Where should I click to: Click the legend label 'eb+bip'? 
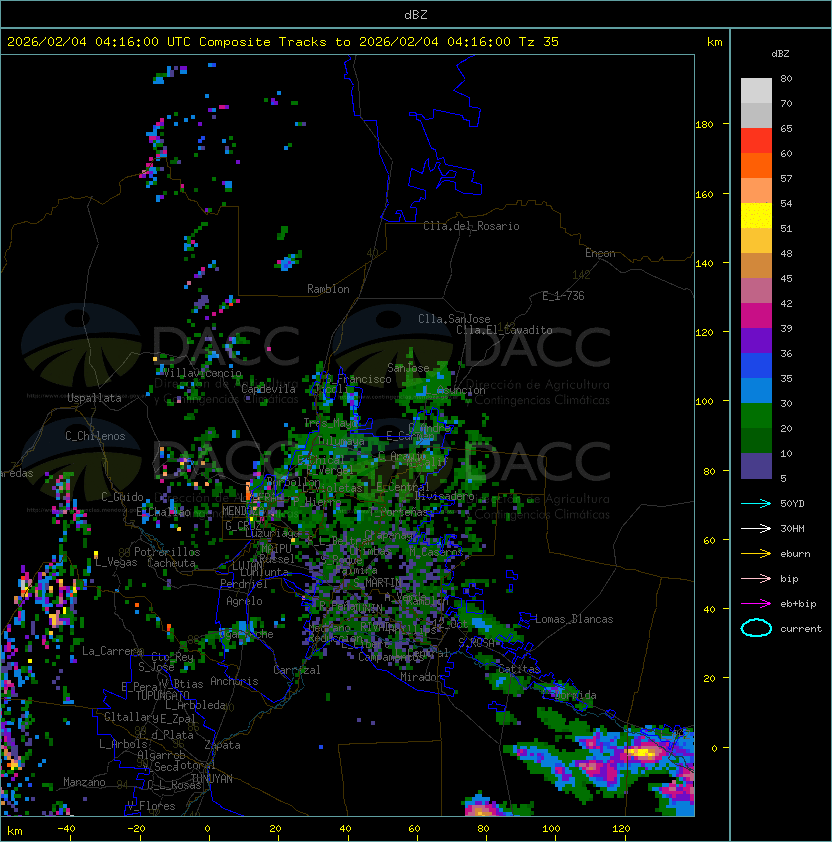click(798, 604)
